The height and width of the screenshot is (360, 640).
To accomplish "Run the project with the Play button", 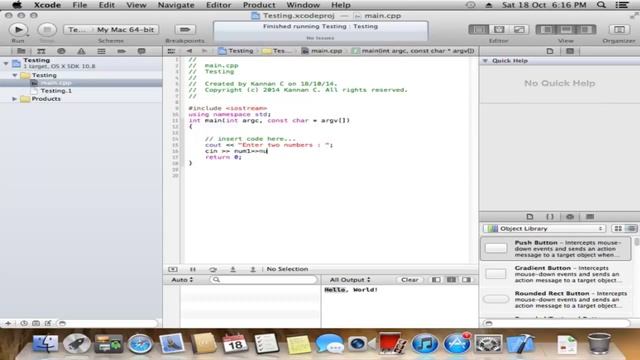I will pos(18,29).
